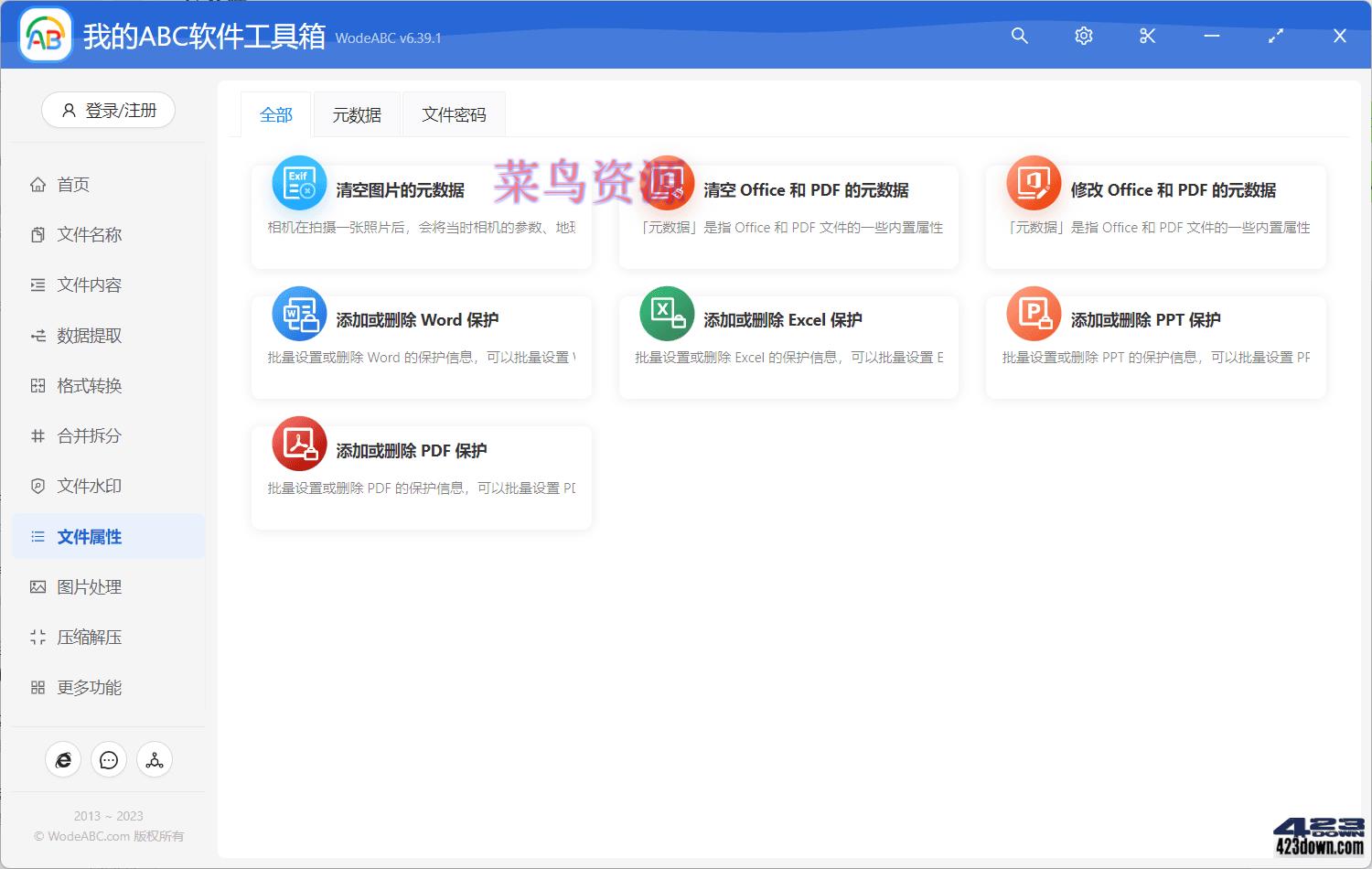Click the scissors icon in the title bar
The image size is (1372, 869).
[1147, 37]
